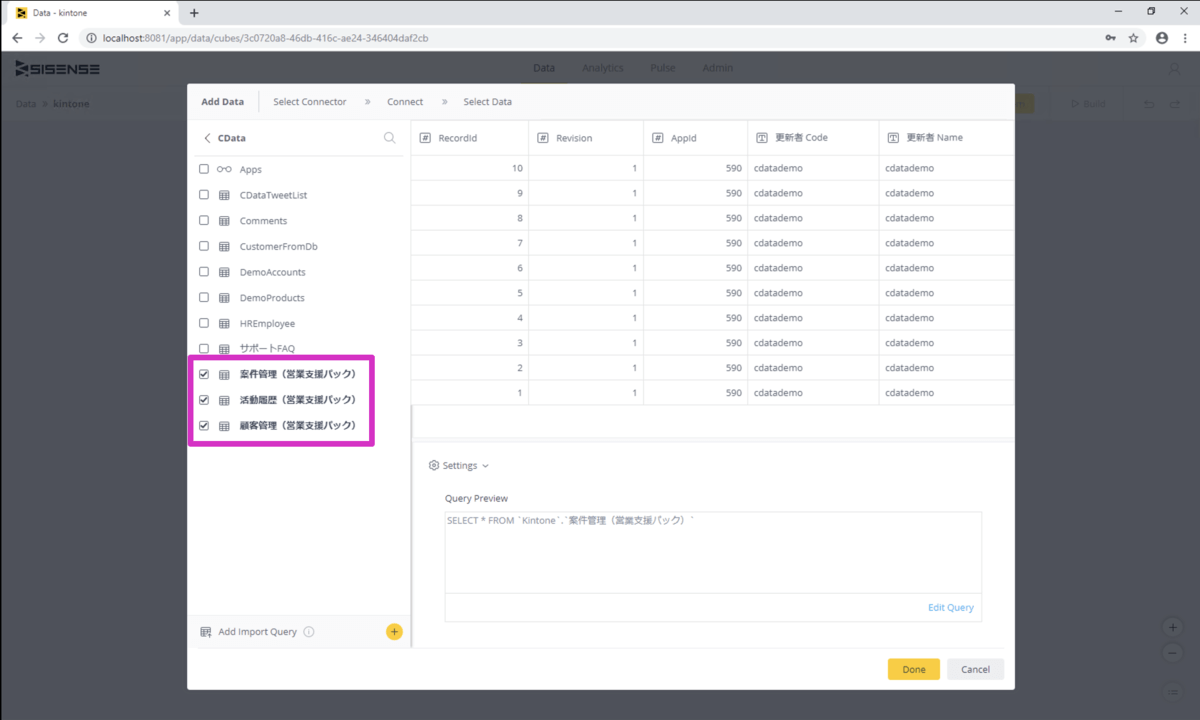
Task: Click the info icon beside Add Import Query
Action: pyautogui.click(x=309, y=632)
